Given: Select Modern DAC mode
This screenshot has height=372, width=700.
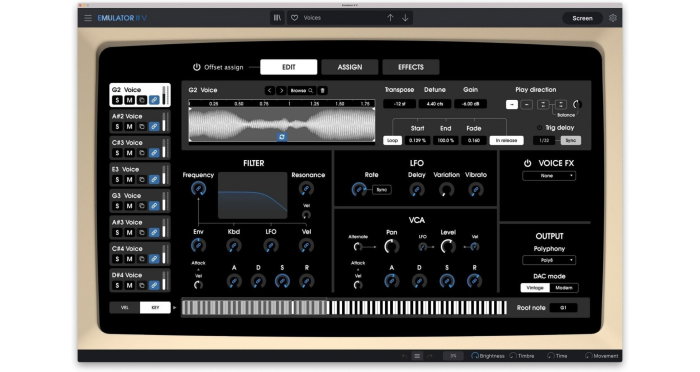Looking at the screenshot, I should (564, 288).
